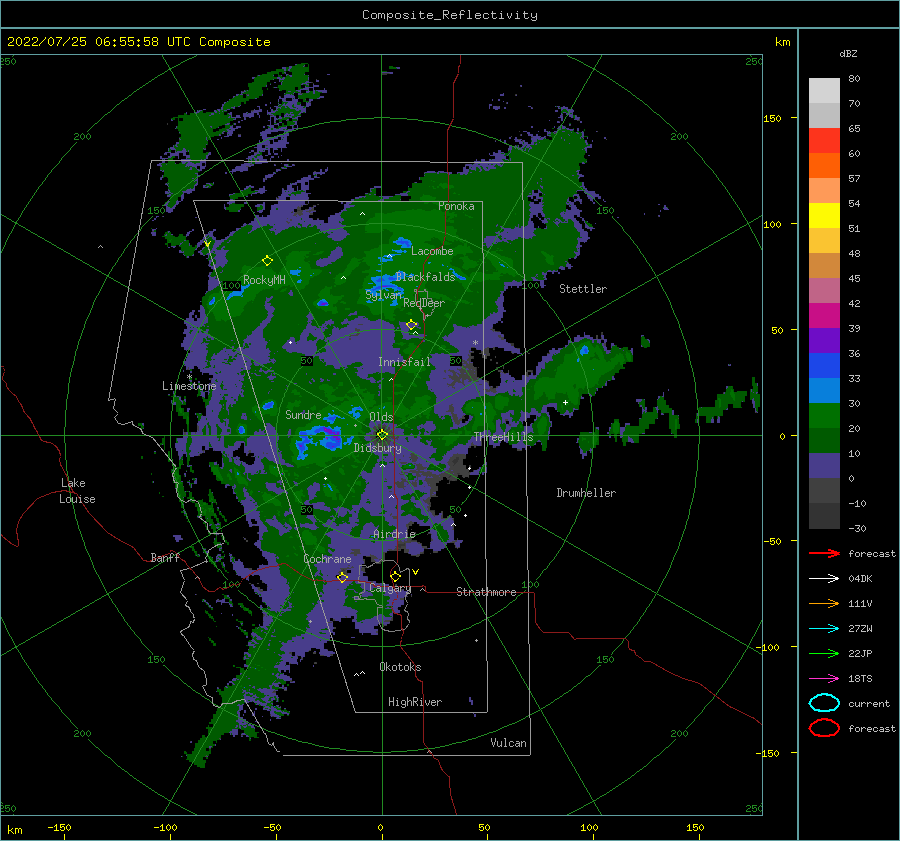Viewport: 900px width, 841px height.
Task: Select the Vulcan map label
Action: coord(509,743)
